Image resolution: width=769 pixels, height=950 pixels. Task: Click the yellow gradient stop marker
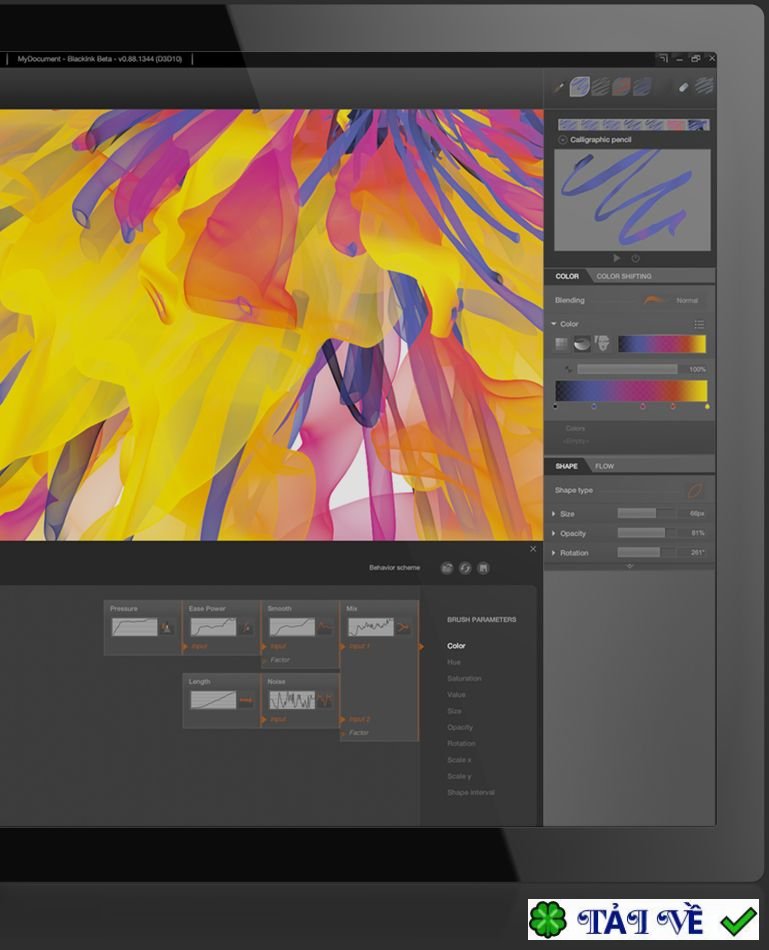(707, 407)
